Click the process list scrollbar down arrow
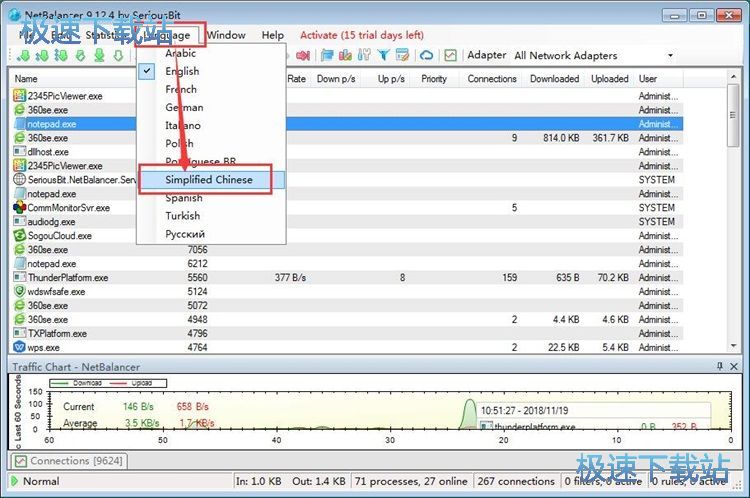Screen dimensions: 750x498 733,346
